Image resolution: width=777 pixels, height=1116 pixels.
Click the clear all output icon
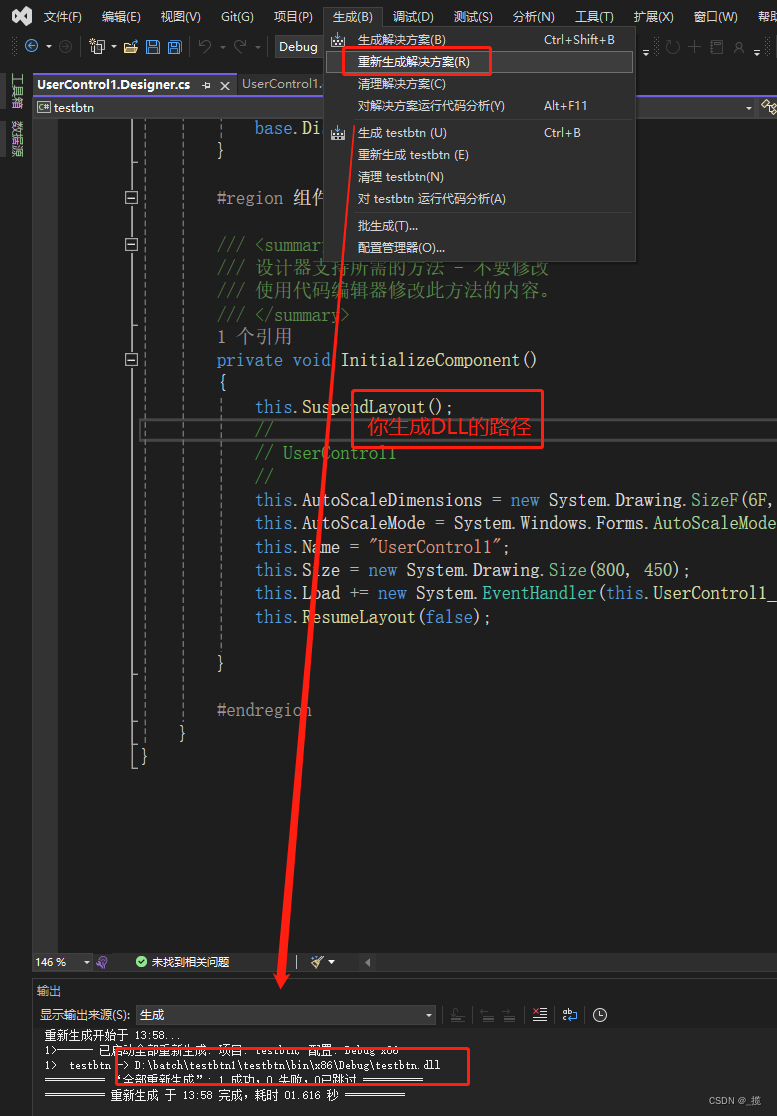click(x=540, y=1015)
